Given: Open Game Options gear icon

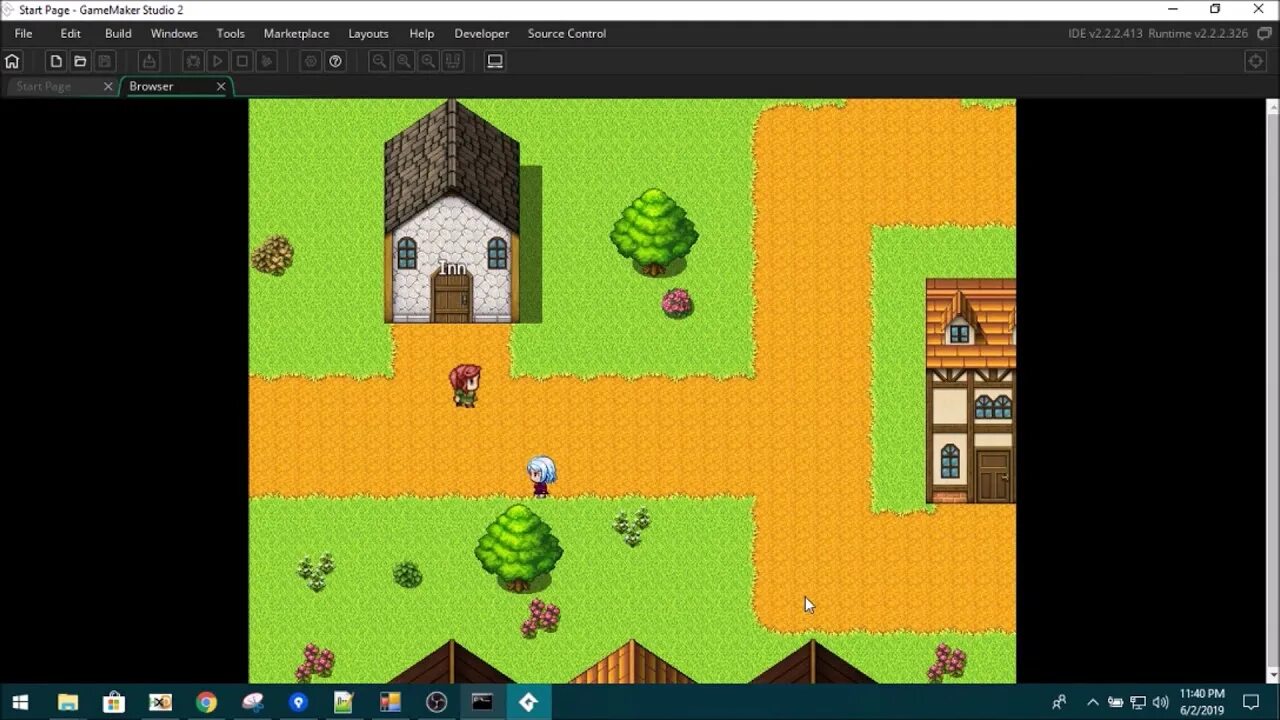Looking at the screenshot, I should click(311, 61).
